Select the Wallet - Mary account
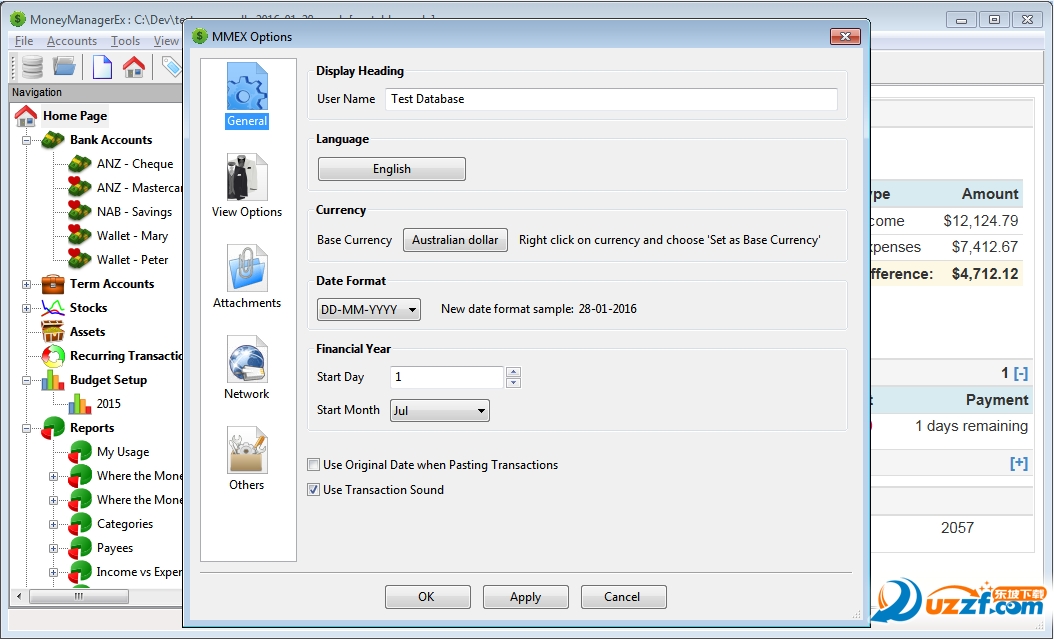 pos(132,236)
